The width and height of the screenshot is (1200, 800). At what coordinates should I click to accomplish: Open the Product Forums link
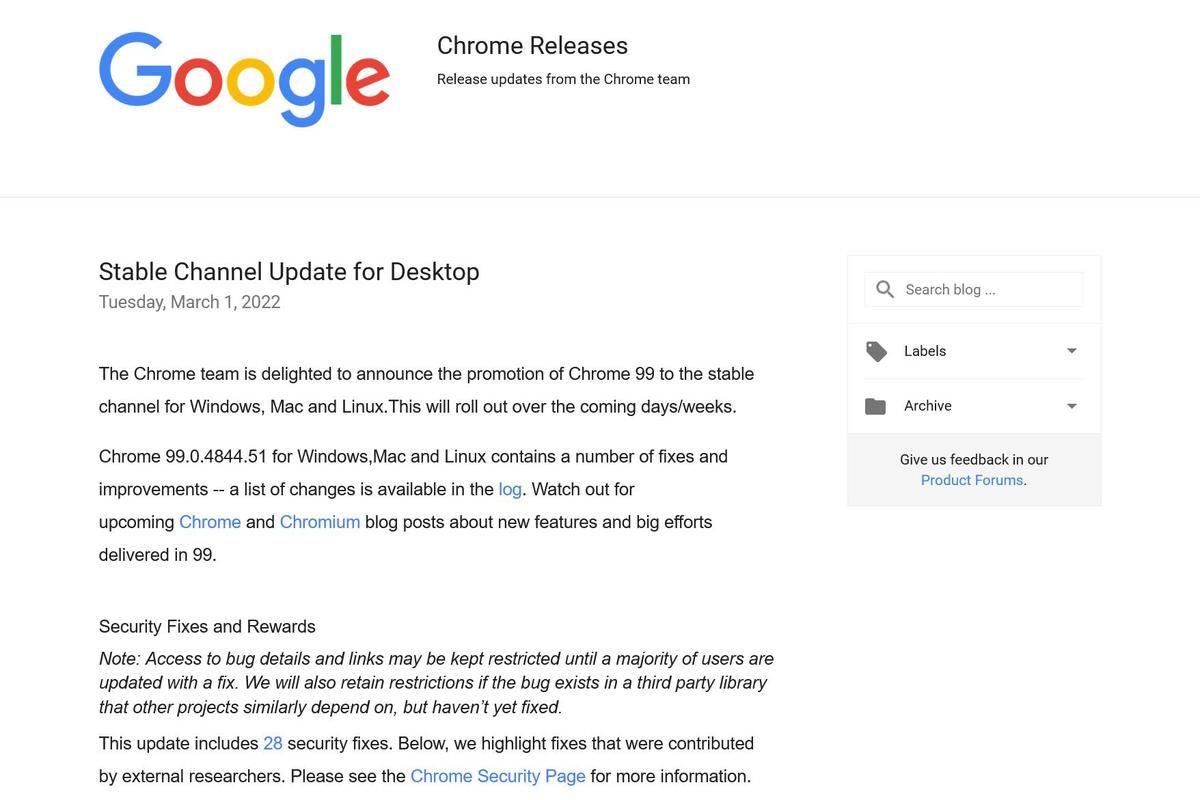(972, 480)
